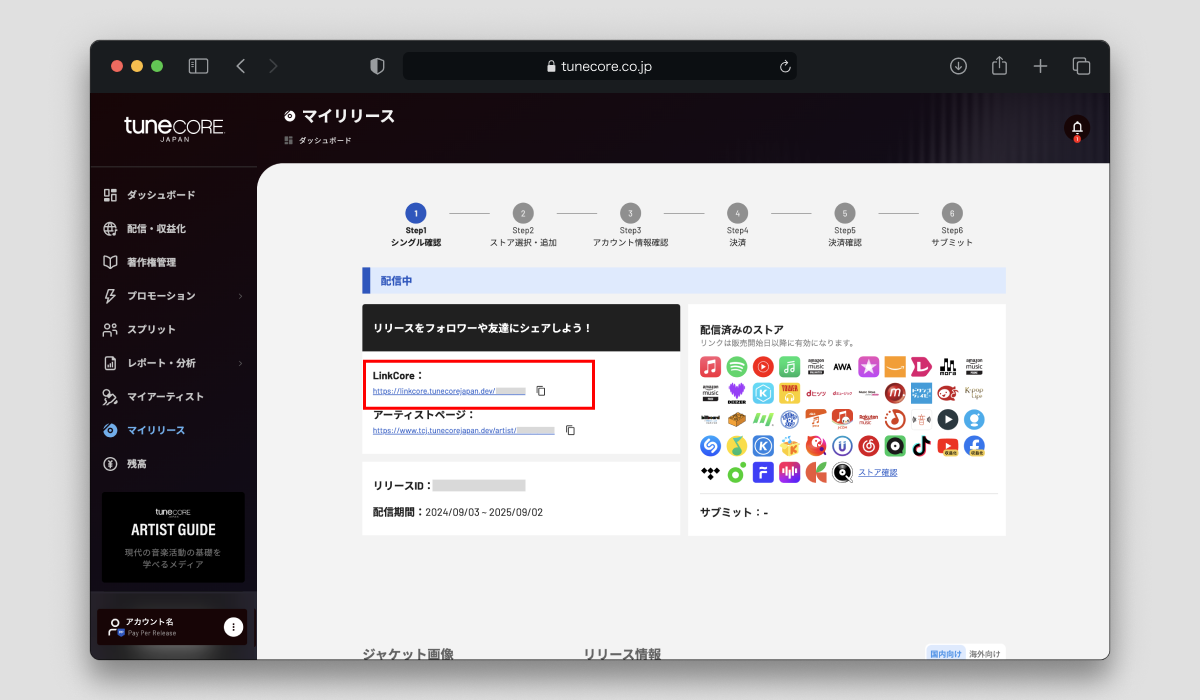Open the dヒッツ store icon
Screen dimensions: 1200x700
(816, 393)
